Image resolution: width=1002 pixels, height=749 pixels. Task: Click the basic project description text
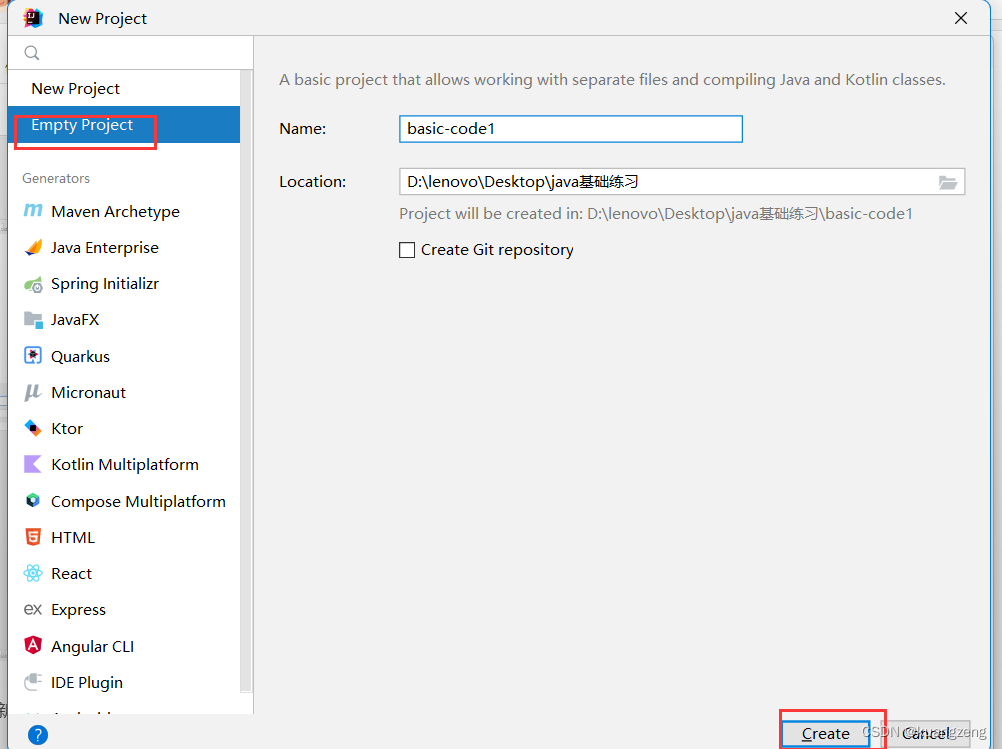[x=612, y=80]
